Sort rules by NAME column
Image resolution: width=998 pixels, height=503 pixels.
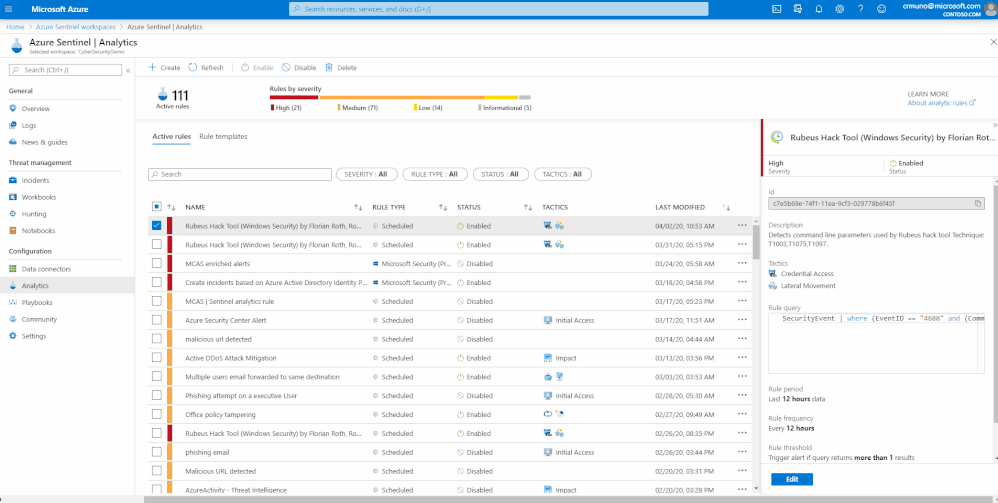(358, 208)
